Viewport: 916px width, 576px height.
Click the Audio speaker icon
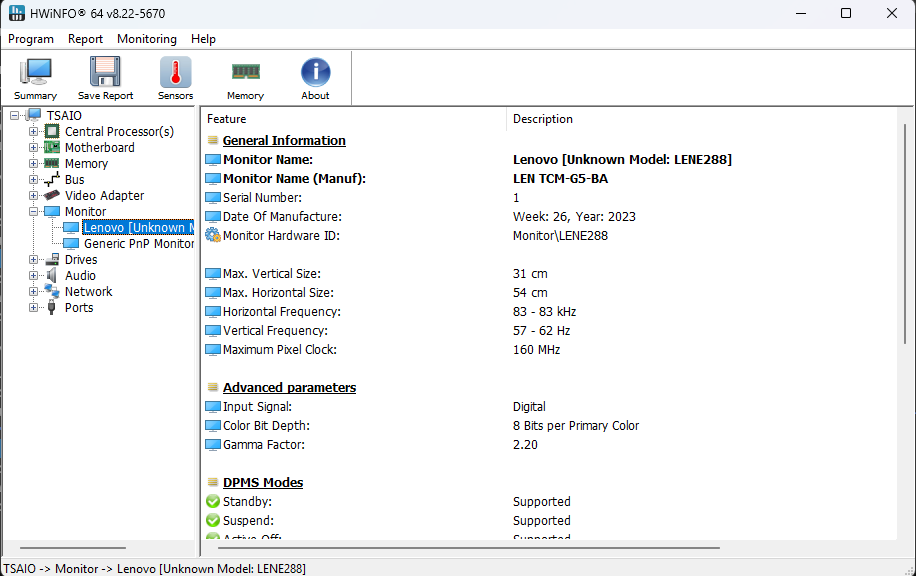click(x=52, y=275)
